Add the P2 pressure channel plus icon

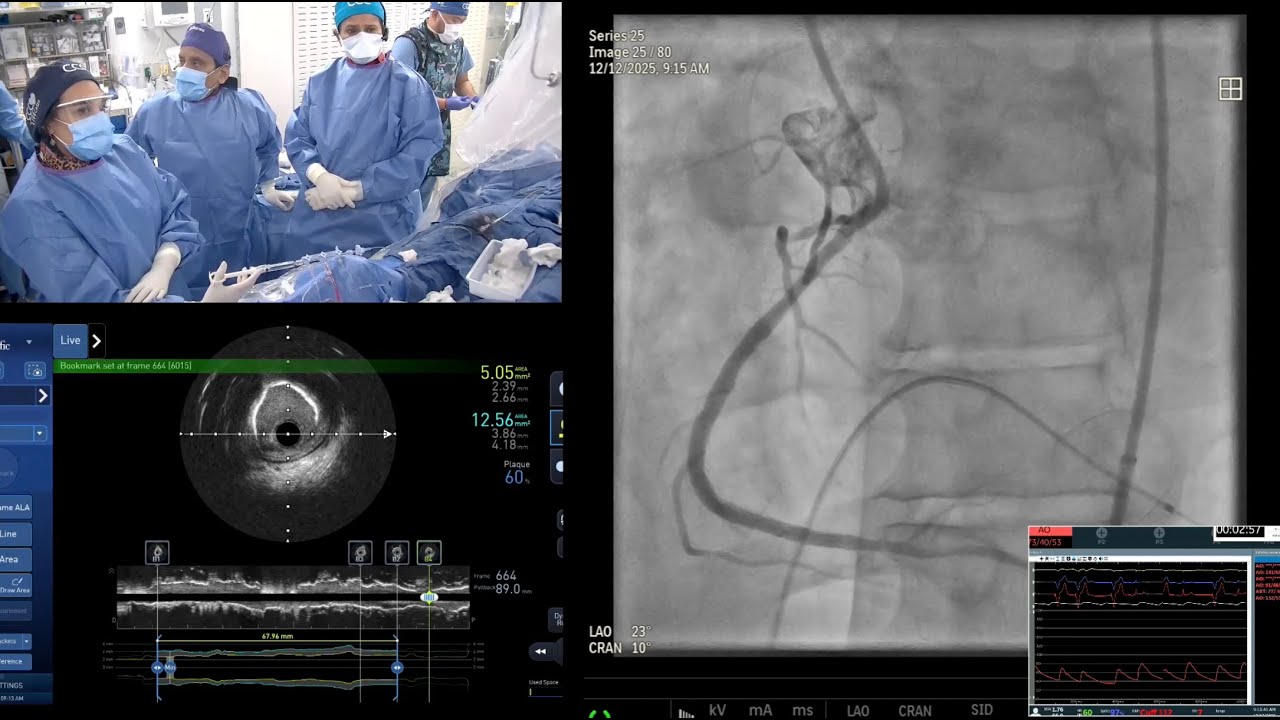(x=1102, y=533)
